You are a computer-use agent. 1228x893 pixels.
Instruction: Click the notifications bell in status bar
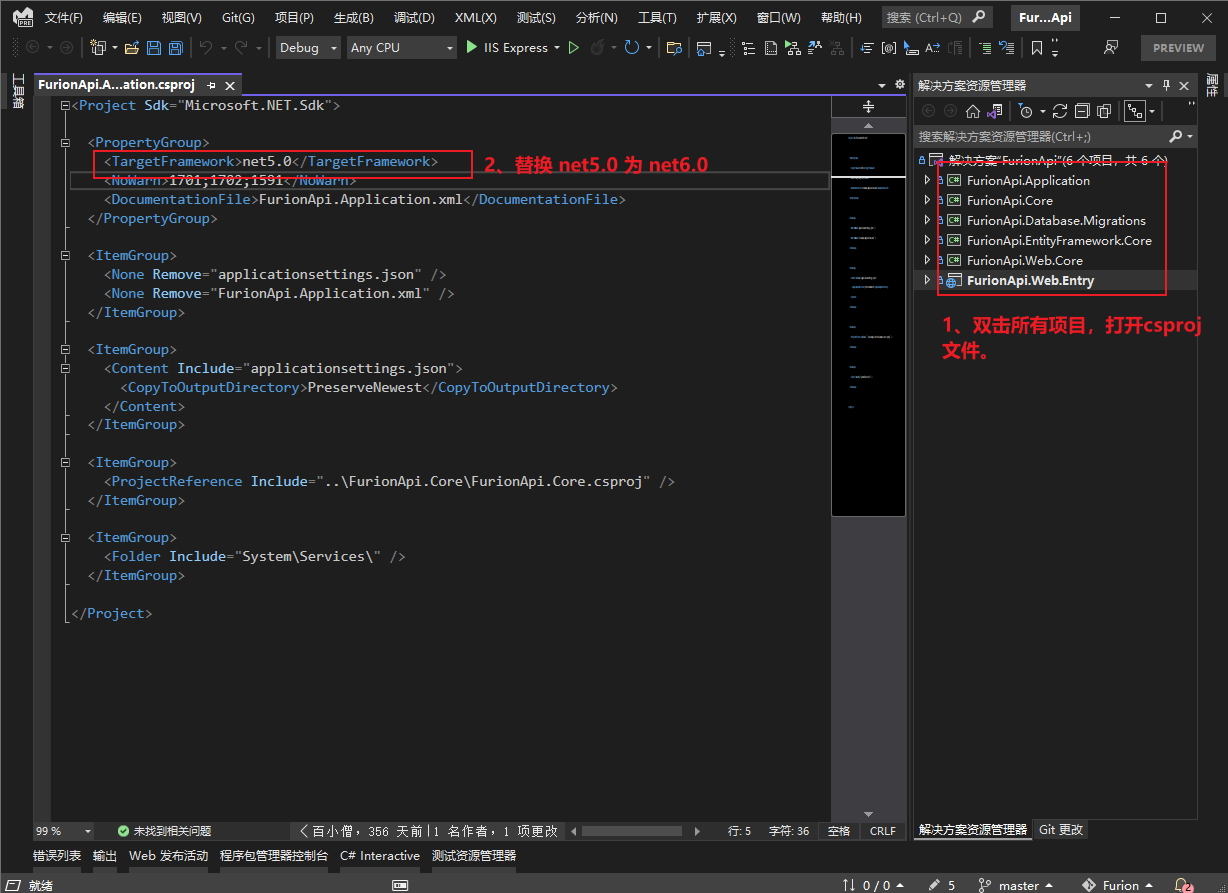pyautogui.click(x=1182, y=885)
